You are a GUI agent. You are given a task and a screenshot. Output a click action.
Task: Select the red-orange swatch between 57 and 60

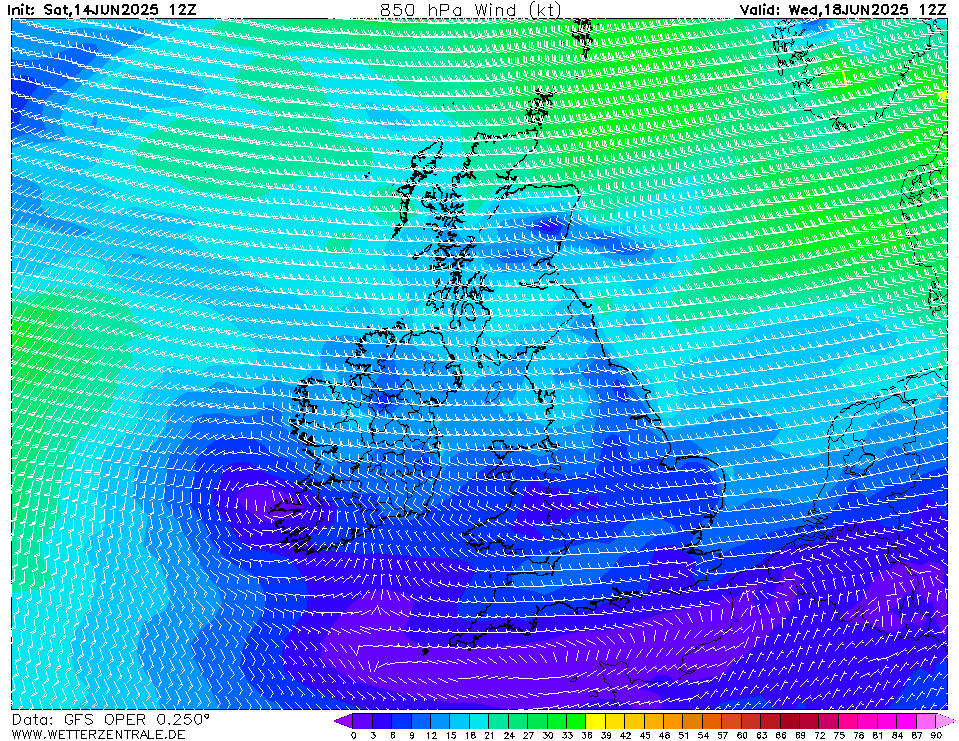[x=731, y=721]
